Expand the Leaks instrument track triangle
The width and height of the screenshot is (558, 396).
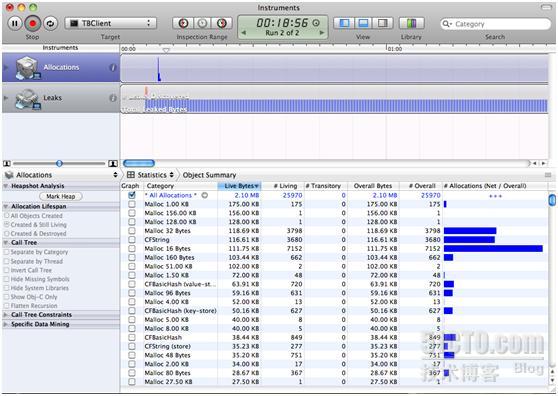(6, 98)
